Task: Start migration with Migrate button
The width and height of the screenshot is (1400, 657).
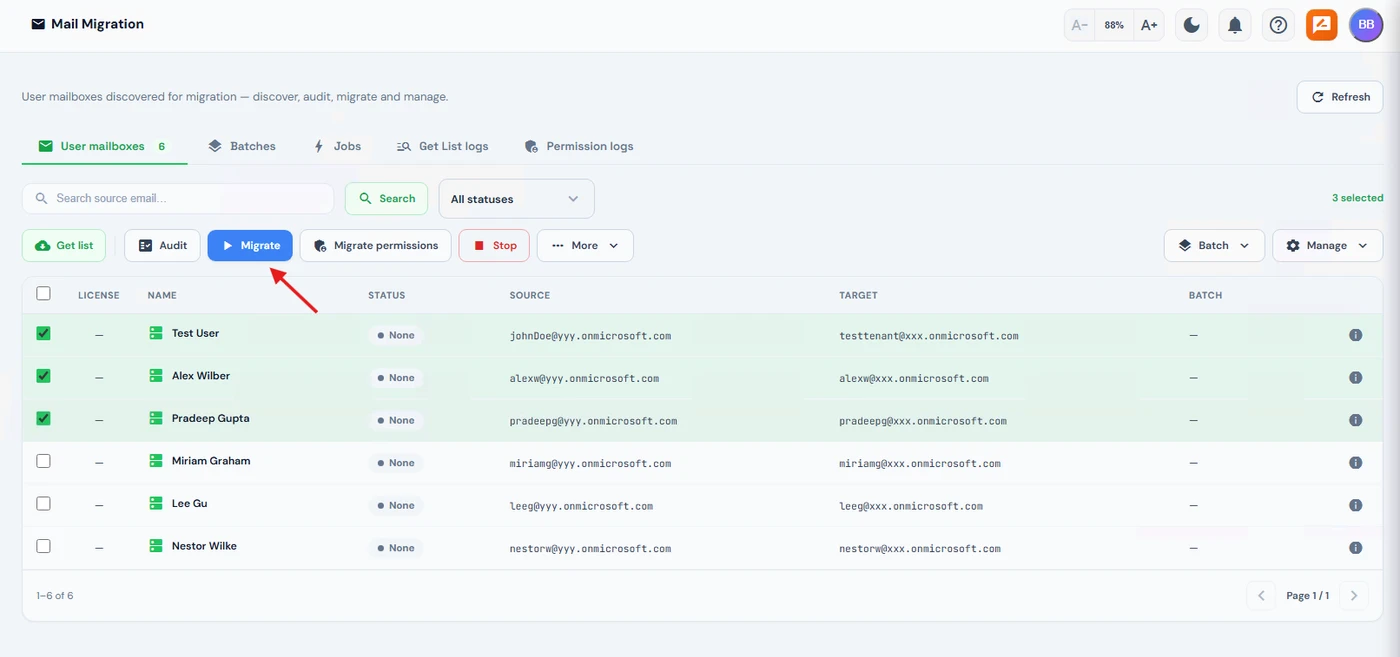Action: 250,246
